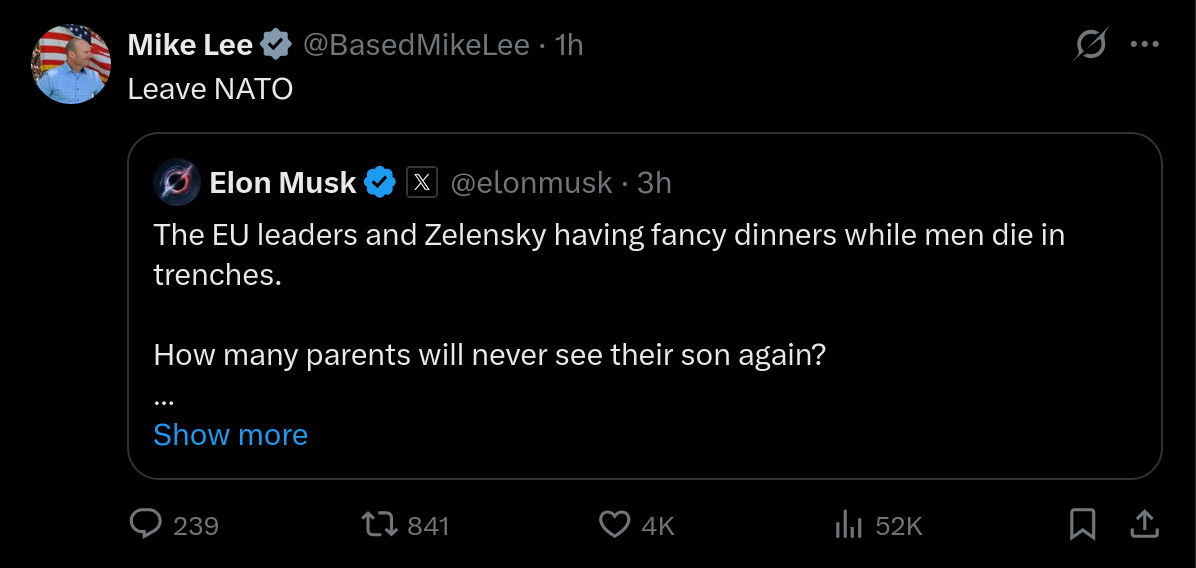Image resolution: width=1196 pixels, height=568 pixels.
Task: Click the Grok explain-this-post icon
Action: pos(1091,45)
